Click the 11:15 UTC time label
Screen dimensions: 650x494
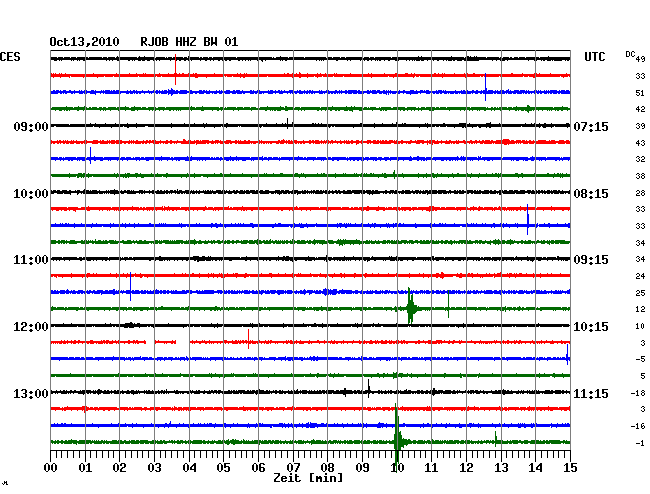click(x=591, y=393)
